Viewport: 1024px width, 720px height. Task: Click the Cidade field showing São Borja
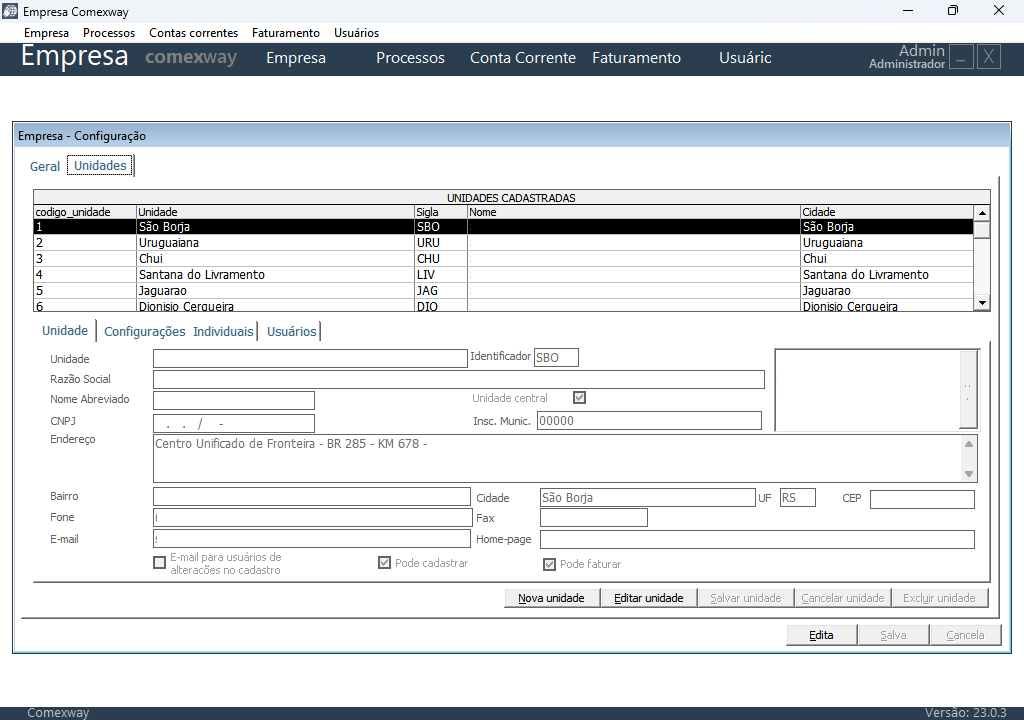point(647,498)
